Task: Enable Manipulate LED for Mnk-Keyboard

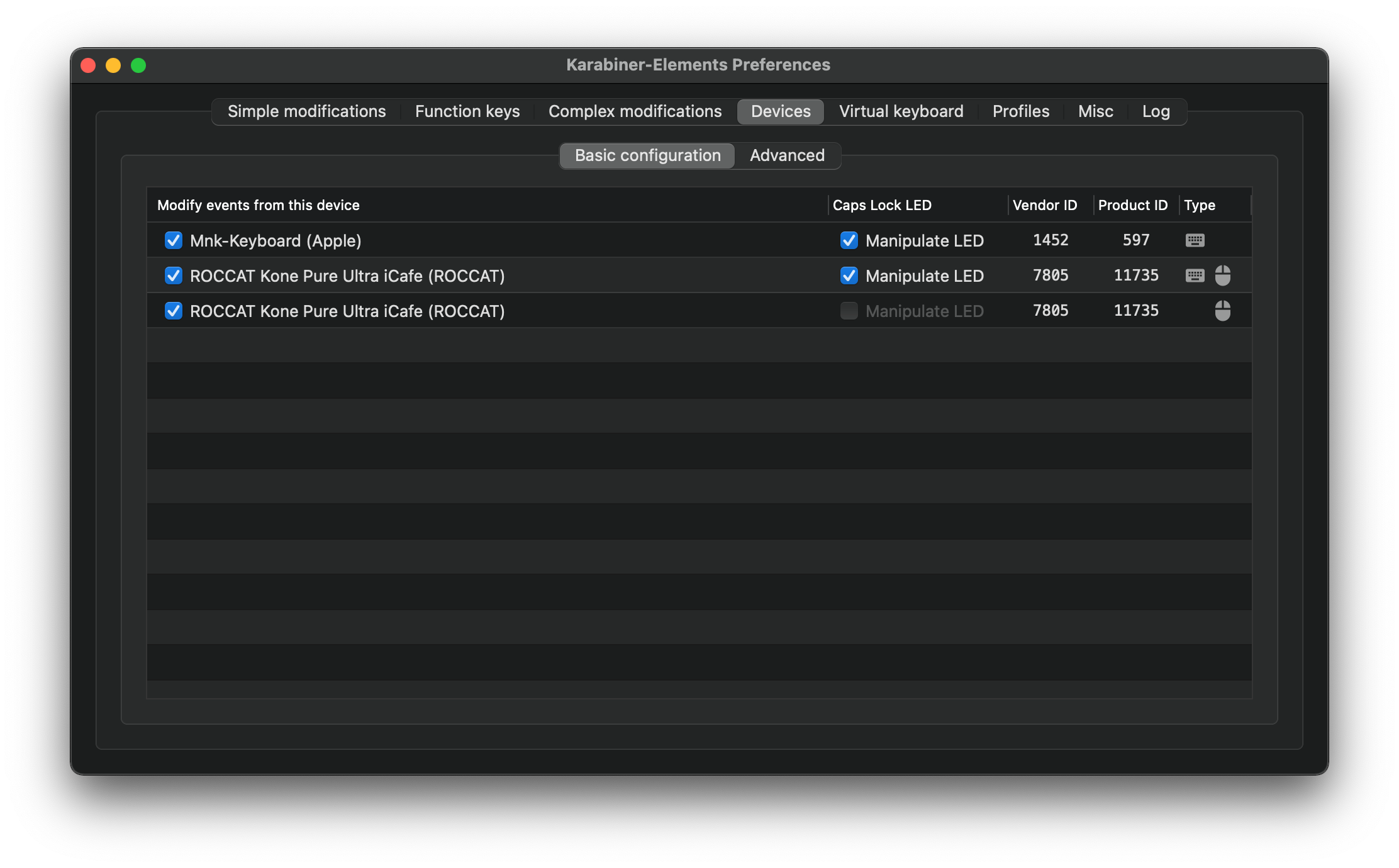Action: 850,240
